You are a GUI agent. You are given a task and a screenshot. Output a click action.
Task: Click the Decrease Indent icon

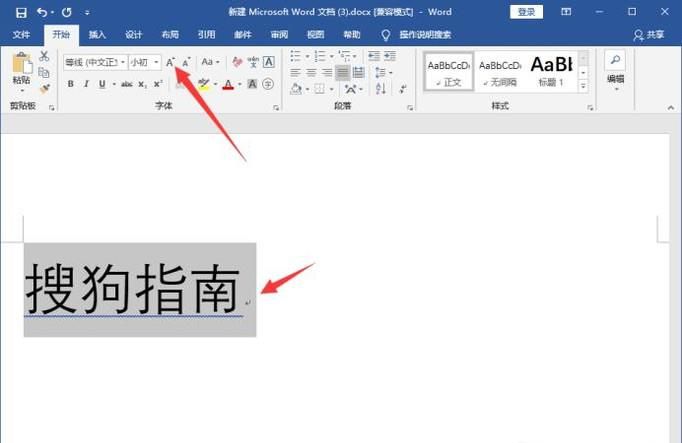point(374,56)
